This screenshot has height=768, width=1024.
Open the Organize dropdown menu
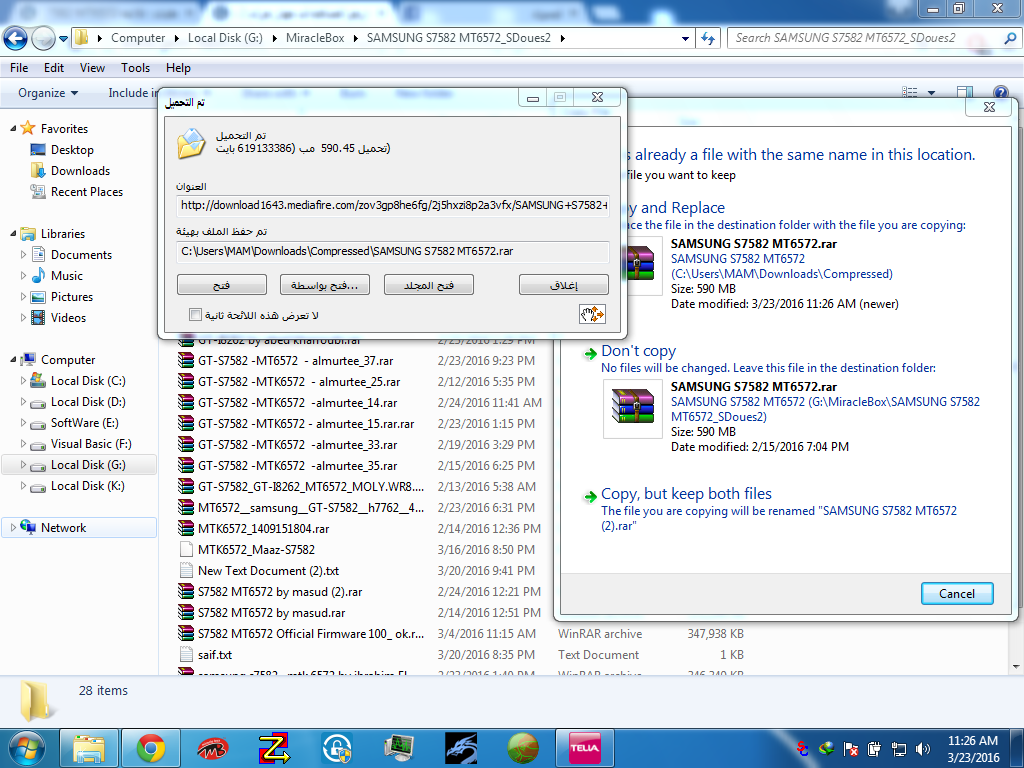[x=48, y=93]
